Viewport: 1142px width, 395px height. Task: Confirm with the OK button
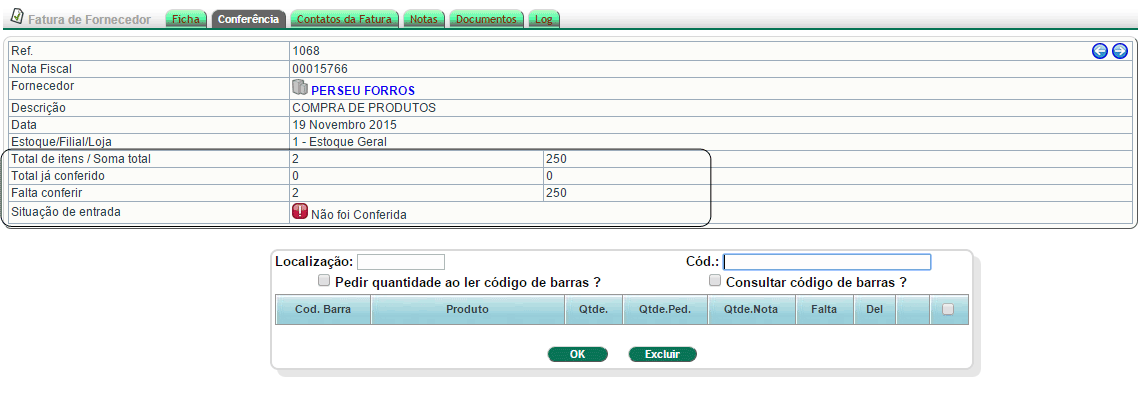[x=578, y=354]
